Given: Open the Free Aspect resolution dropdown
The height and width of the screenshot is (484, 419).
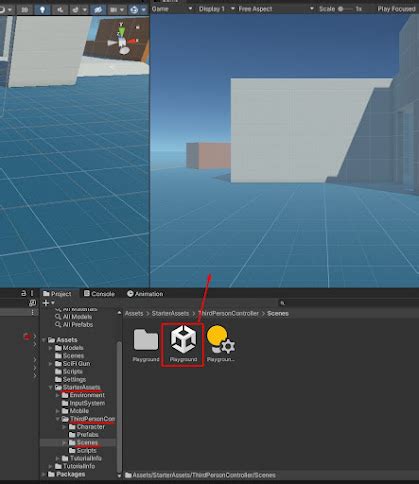Looking at the screenshot, I should coord(276,9).
